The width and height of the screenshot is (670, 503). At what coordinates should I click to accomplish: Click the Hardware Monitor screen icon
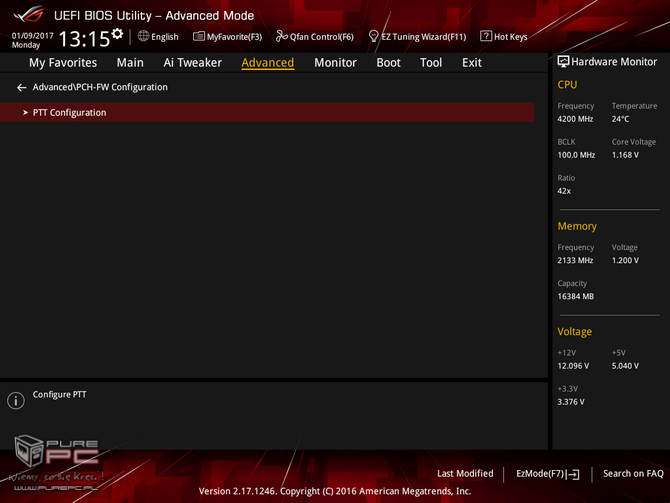click(563, 62)
